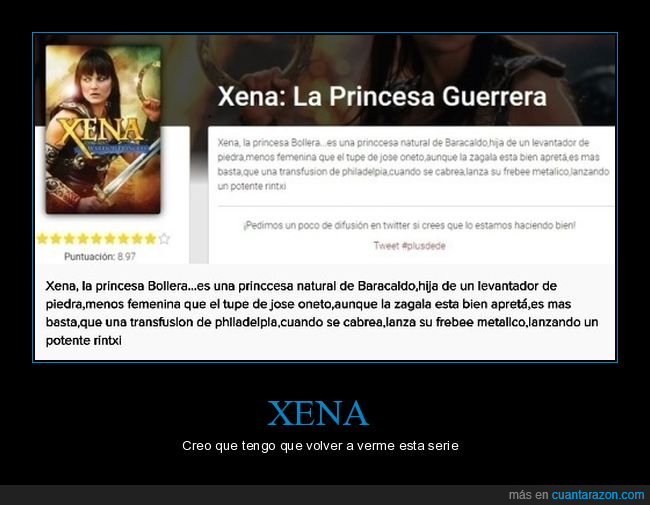Open the Xena poster cover image
Image resolution: width=650 pixels, height=505 pixels.
(103, 129)
